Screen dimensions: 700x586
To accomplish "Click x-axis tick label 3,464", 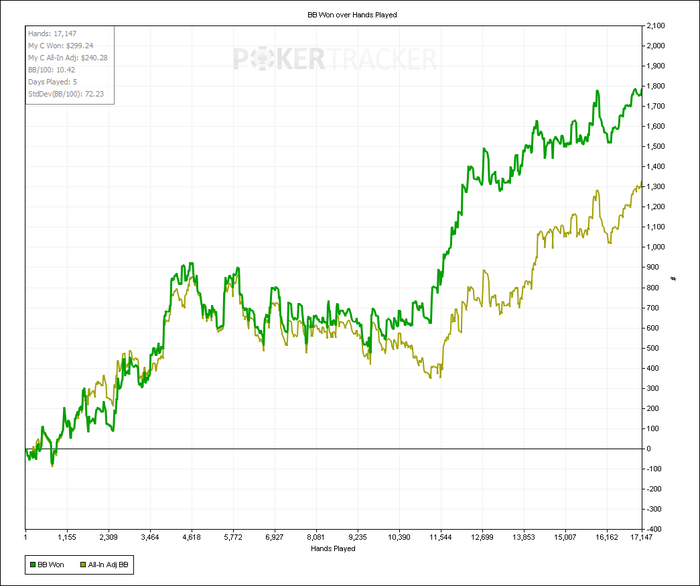I will pyautogui.click(x=150, y=537).
